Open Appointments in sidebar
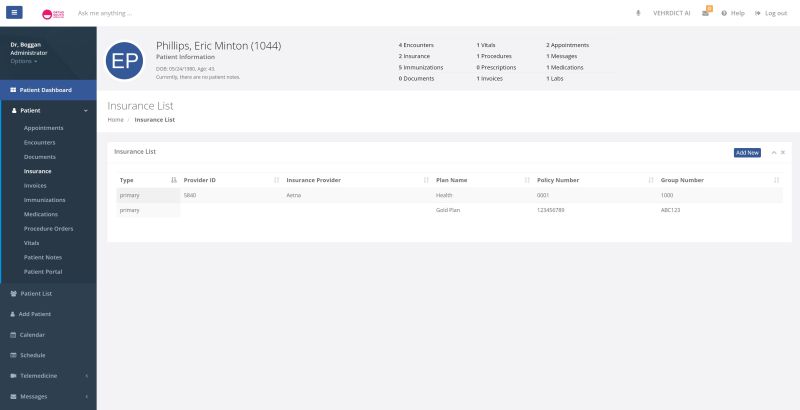The image size is (800, 410). [x=43, y=128]
